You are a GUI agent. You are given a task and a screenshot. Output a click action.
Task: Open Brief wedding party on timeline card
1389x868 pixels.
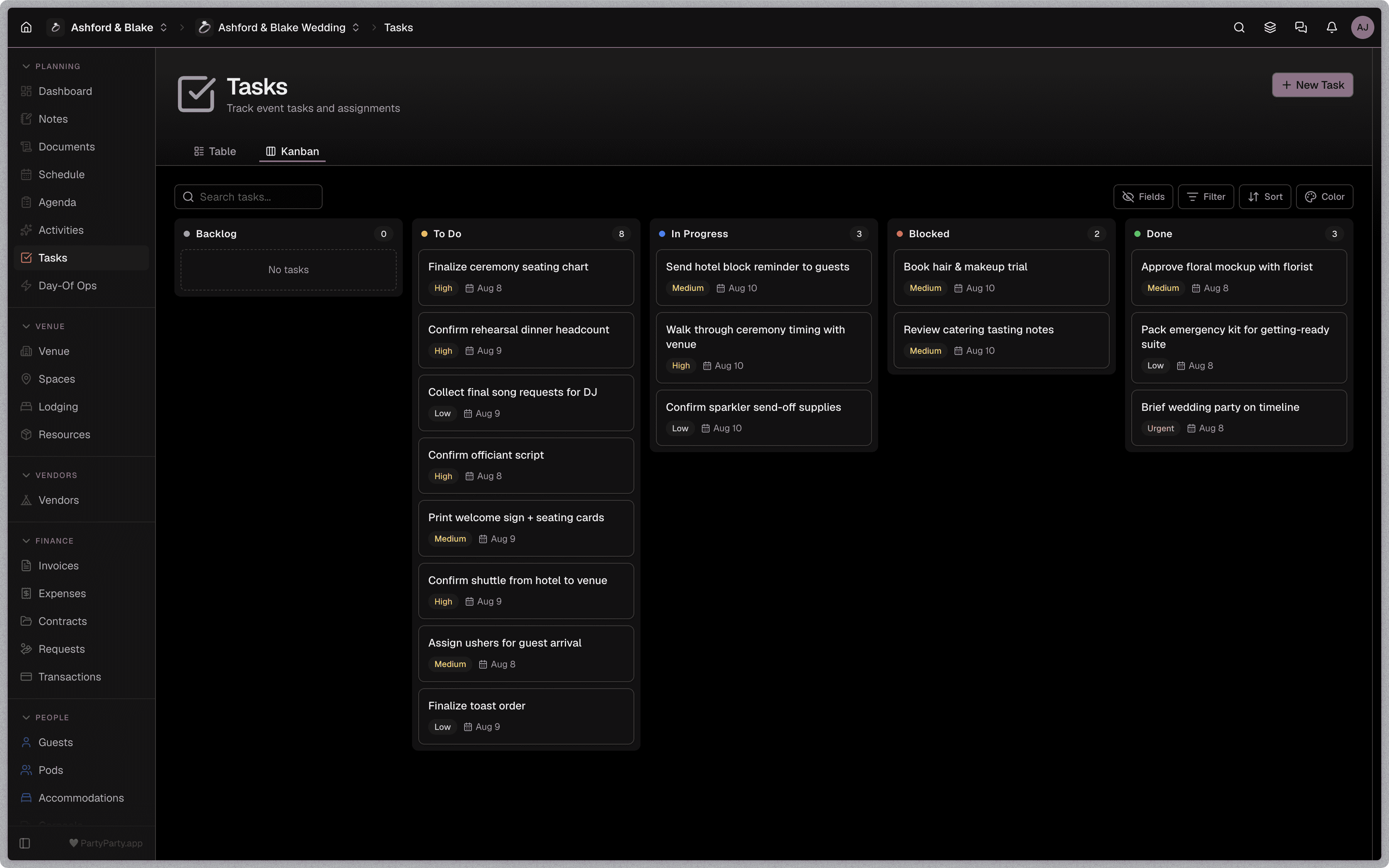[x=1239, y=418]
